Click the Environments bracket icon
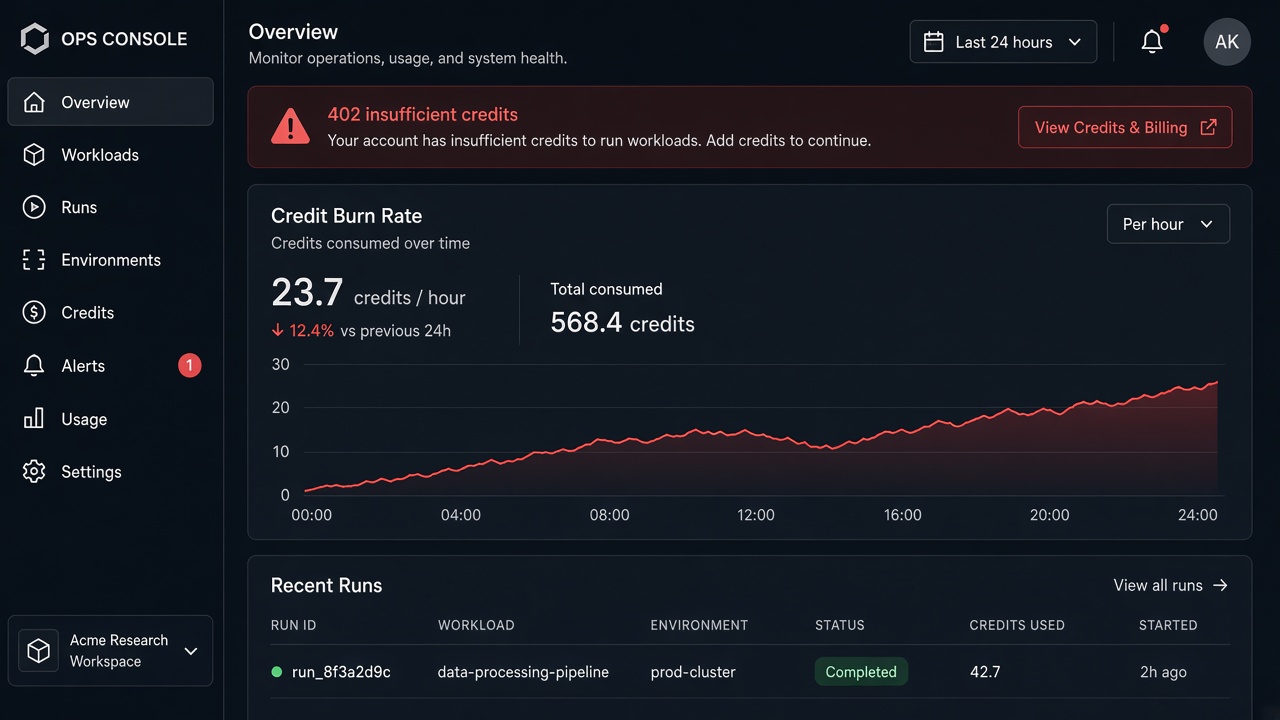This screenshot has width=1280, height=720. pos(34,260)
